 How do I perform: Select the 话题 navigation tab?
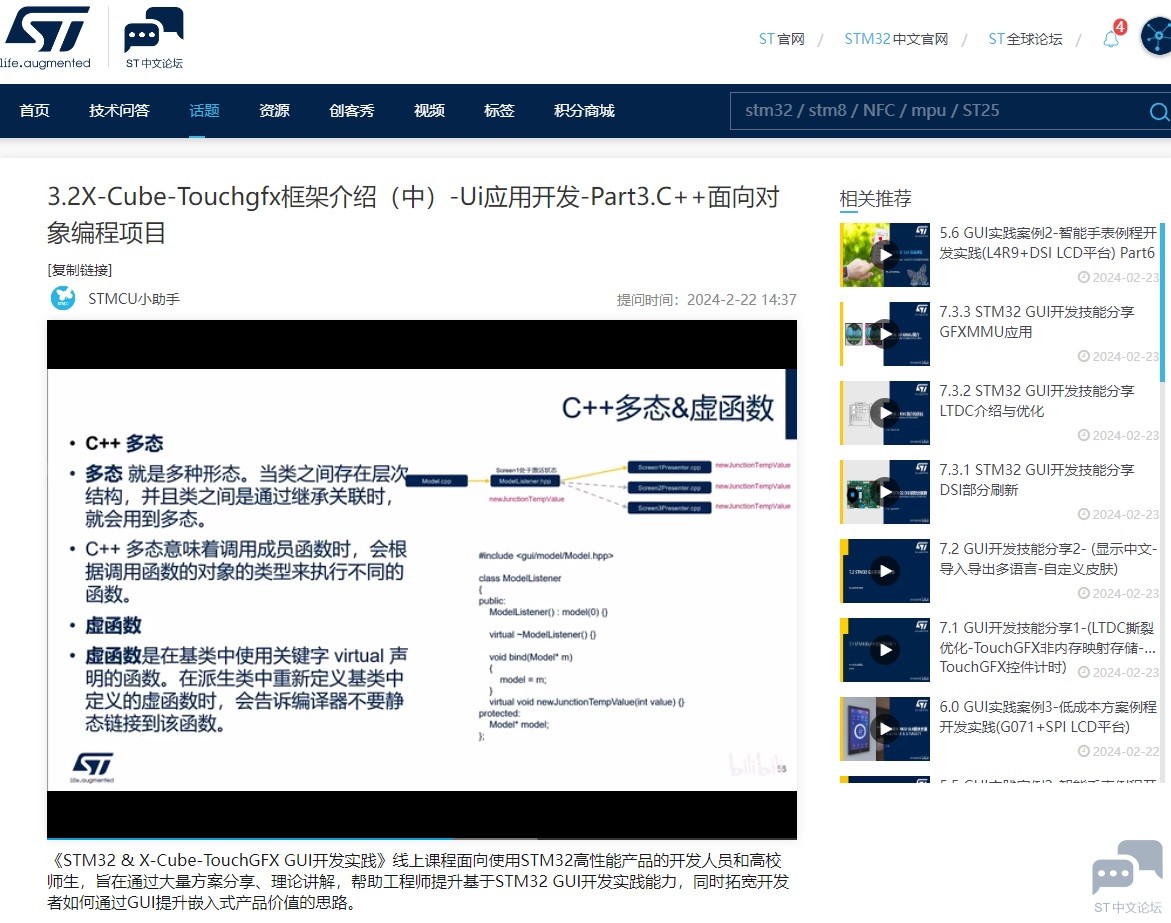click(204, 111)
